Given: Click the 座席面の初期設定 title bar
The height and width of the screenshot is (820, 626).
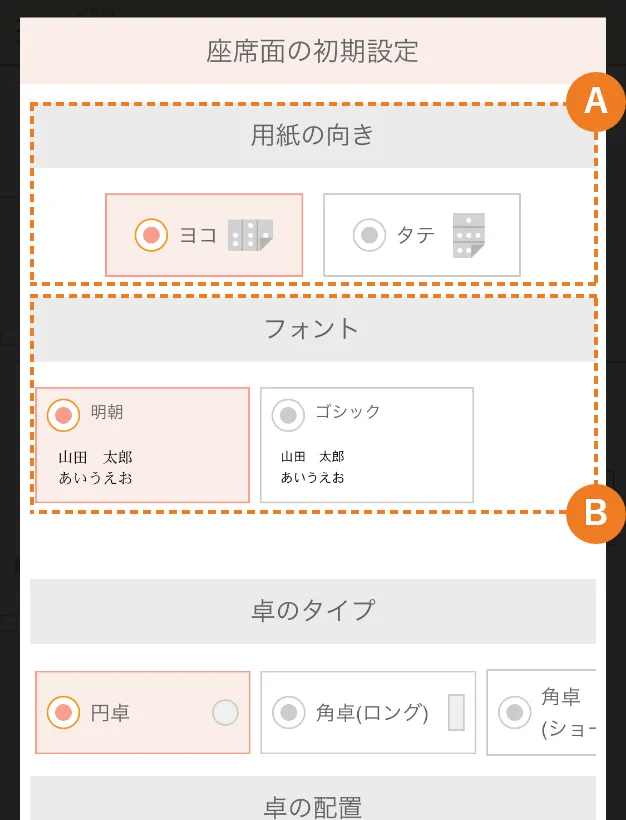Looking at the screenshot, I should point(313,51).
